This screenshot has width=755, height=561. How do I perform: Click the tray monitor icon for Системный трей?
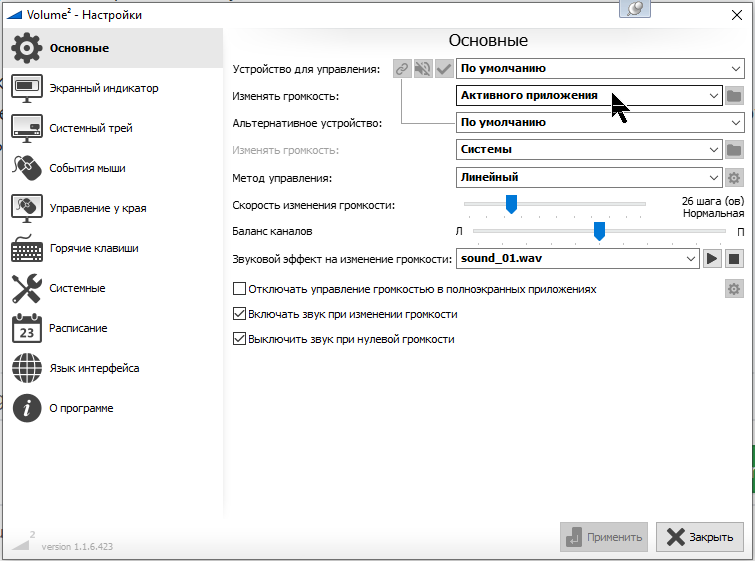26,128
